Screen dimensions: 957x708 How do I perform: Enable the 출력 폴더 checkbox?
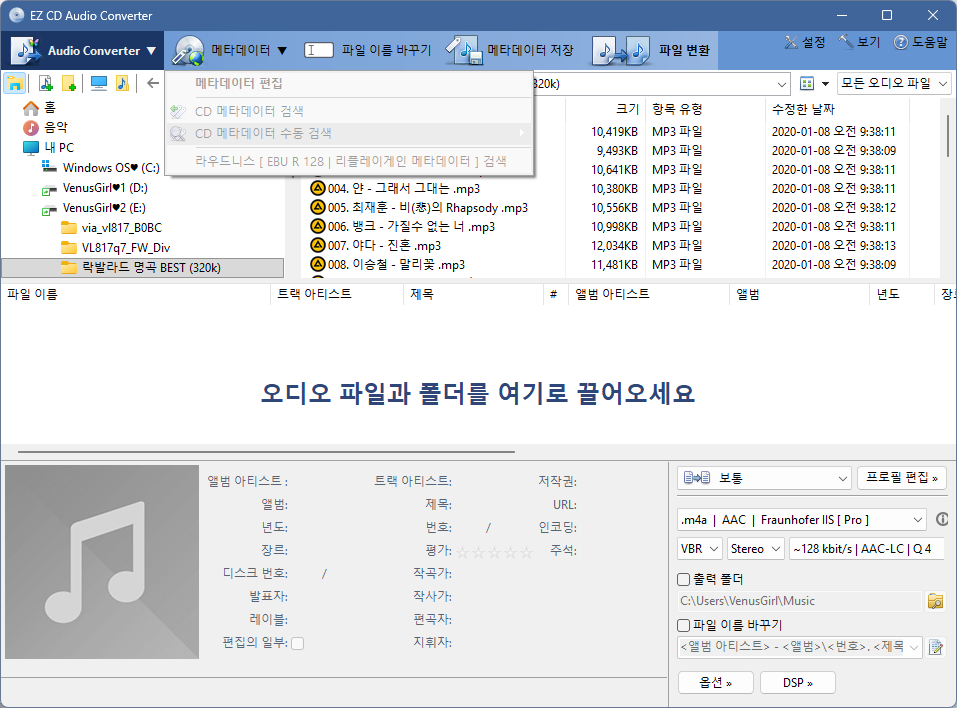pos(684,579)
